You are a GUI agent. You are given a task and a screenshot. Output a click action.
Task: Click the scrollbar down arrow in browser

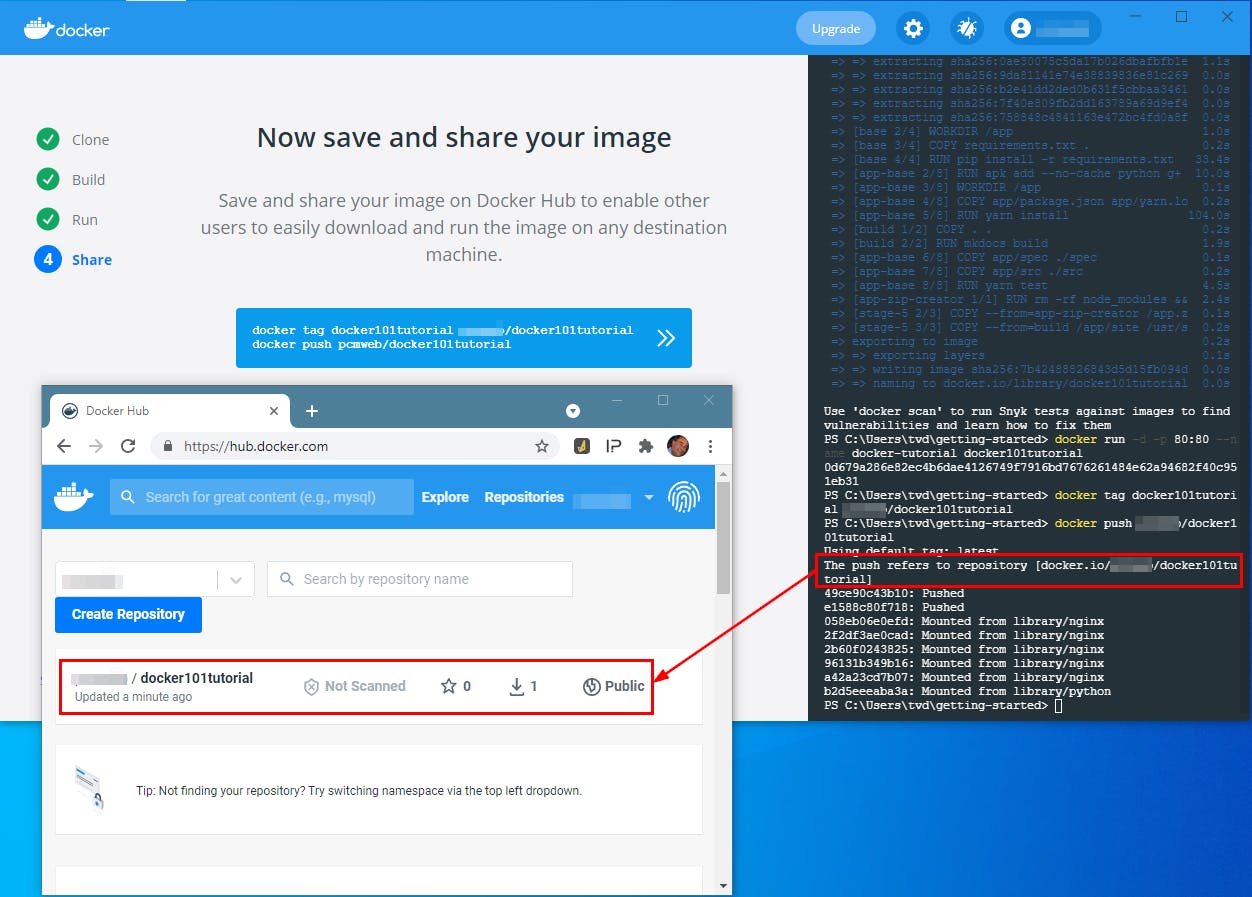(724, 885)
